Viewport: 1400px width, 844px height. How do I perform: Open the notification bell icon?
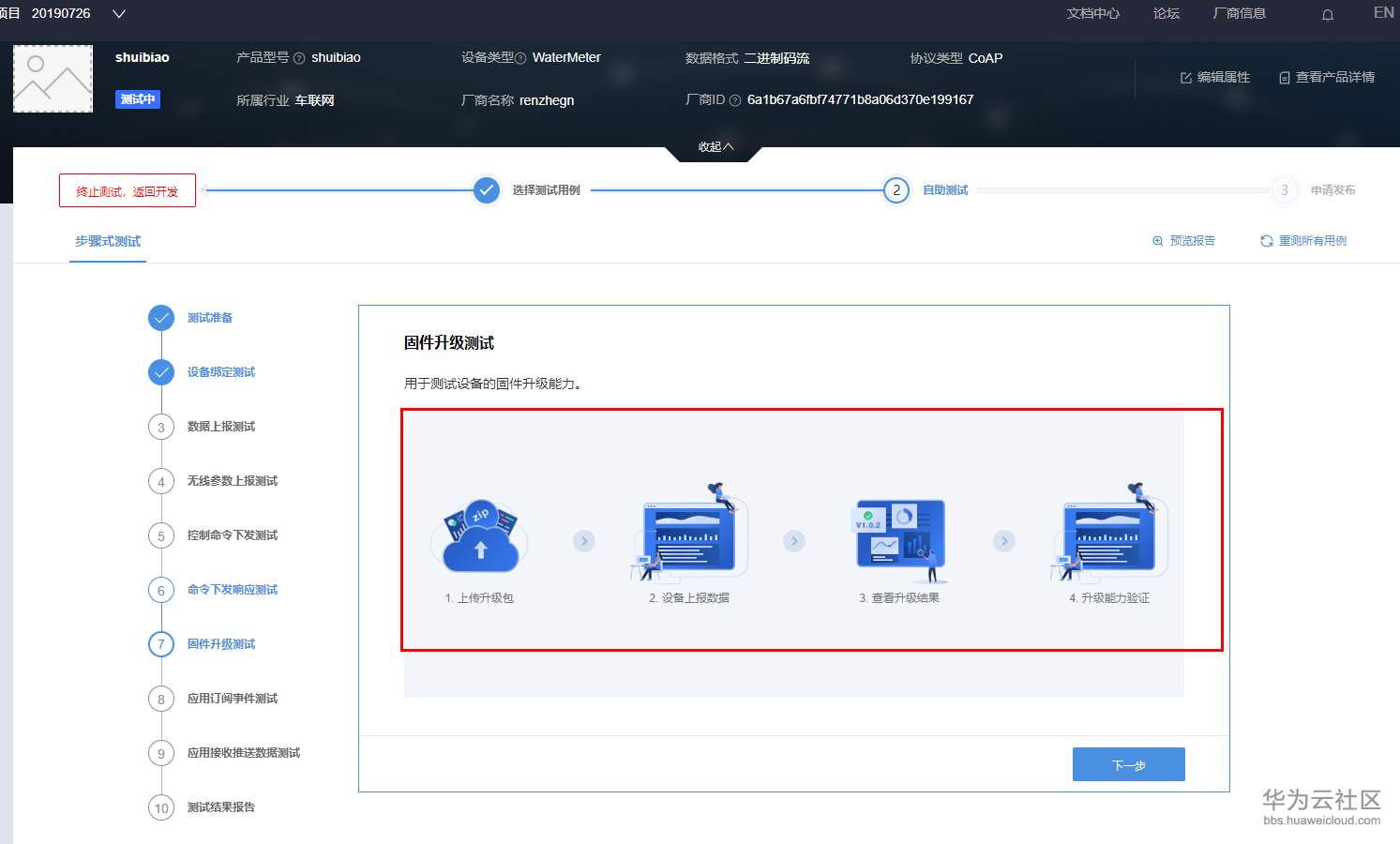[x=1328, y=14]
